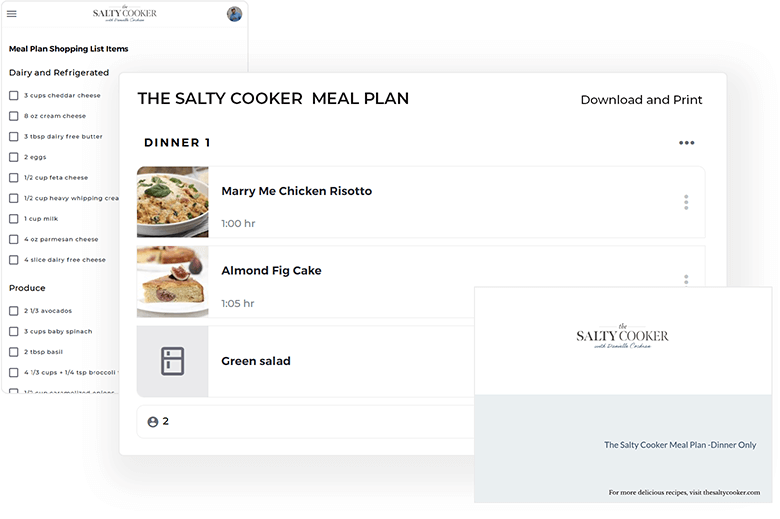This screenshot has height=519, width=780.
Task: Check 4 slice dairy free cheese
Action: pos(14,260)
